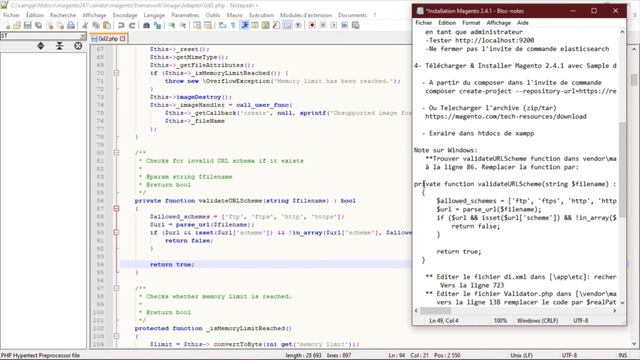
Task: Open the Affichage menu in Bloc-notes
Action: (x=498, y=23)
